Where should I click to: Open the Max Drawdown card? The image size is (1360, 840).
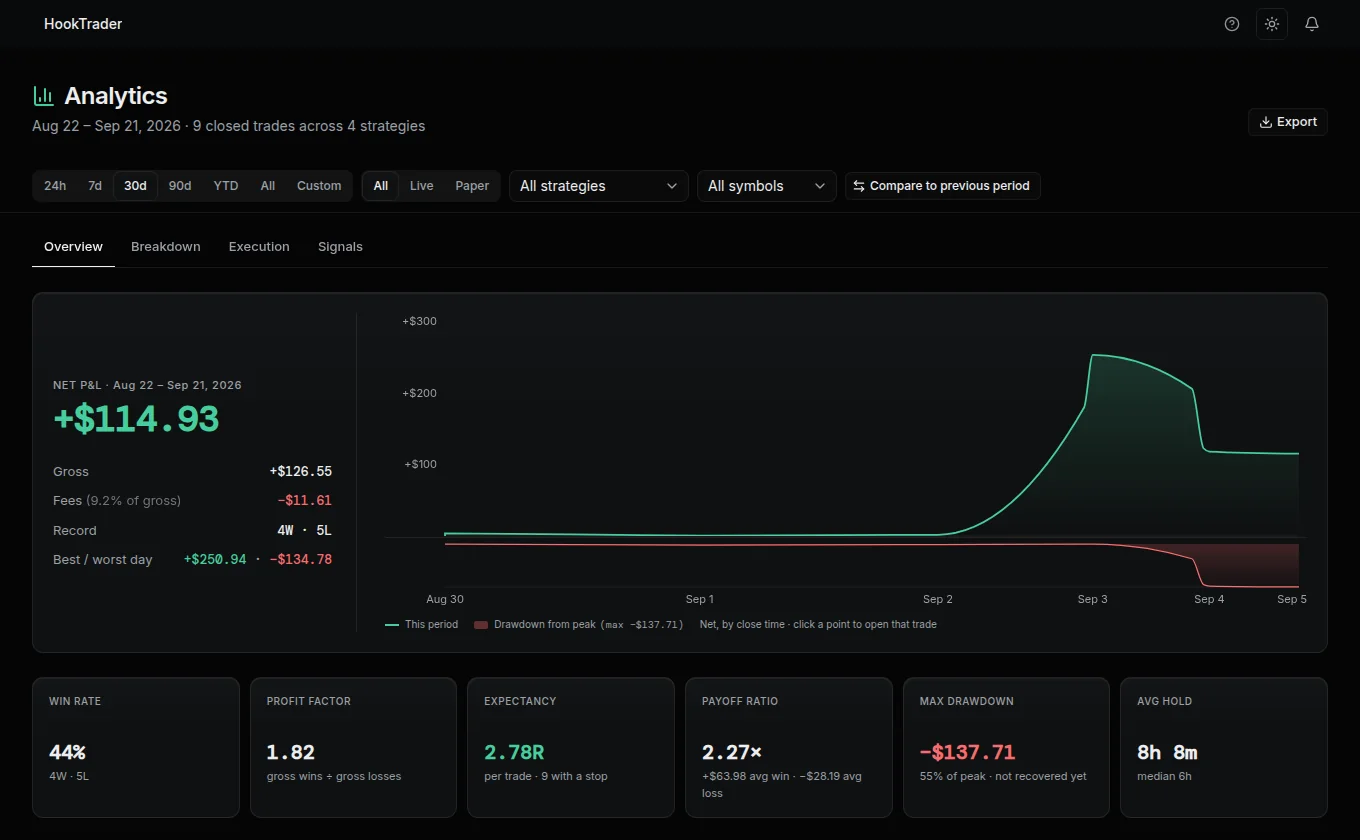(1006, 748)
